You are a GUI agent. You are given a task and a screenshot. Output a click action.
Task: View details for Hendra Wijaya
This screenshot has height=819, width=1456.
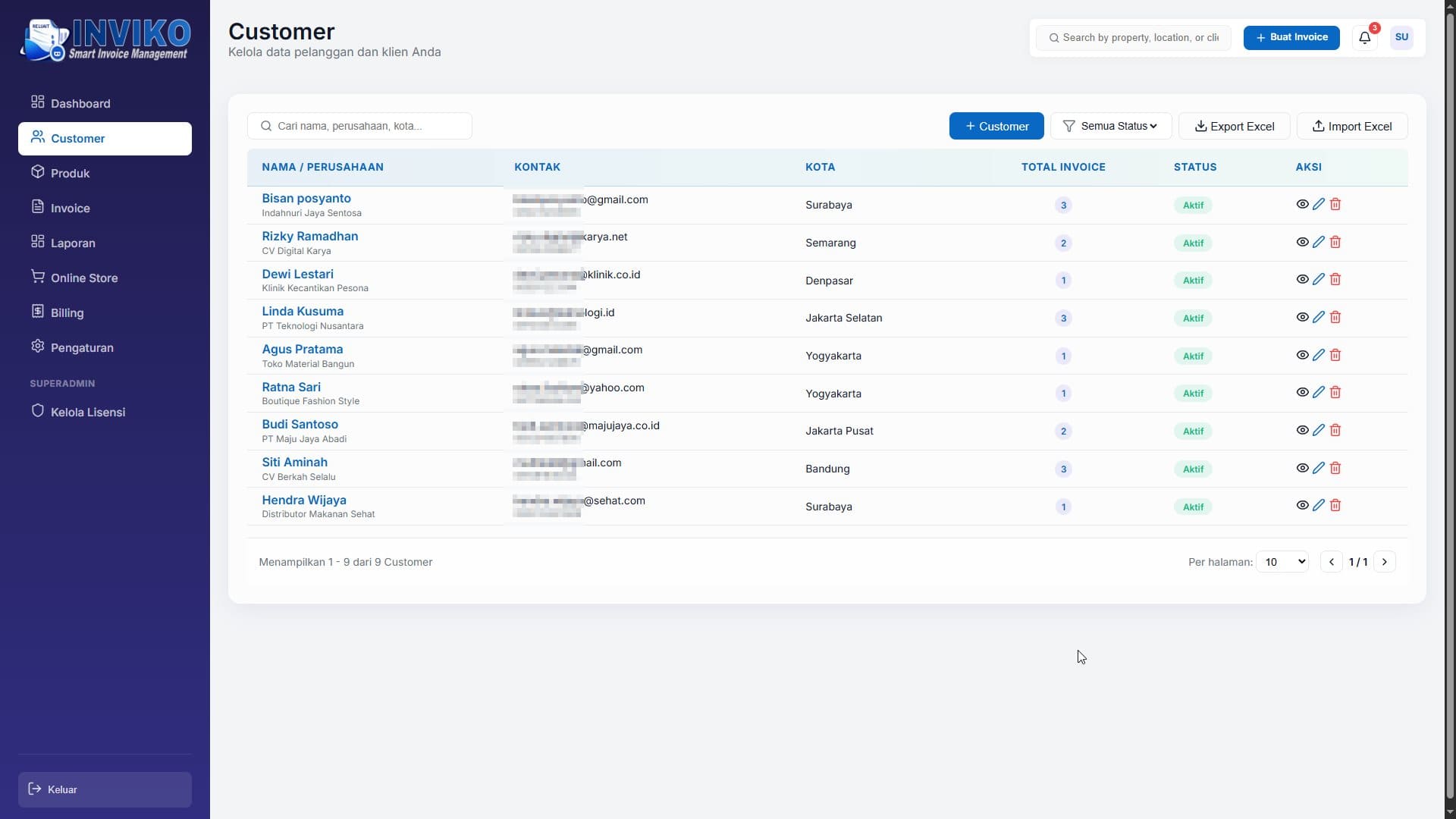(x=1302, y=505)
